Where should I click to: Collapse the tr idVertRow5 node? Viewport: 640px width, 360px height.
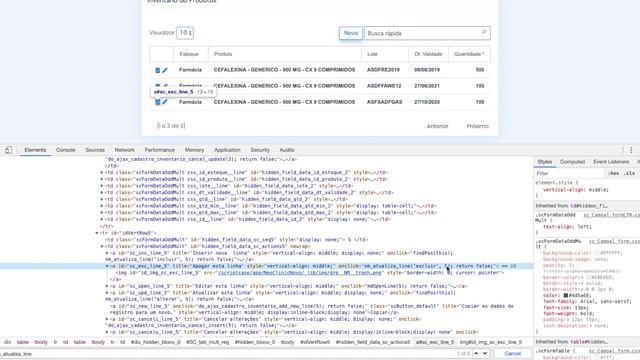pos(97,233)
